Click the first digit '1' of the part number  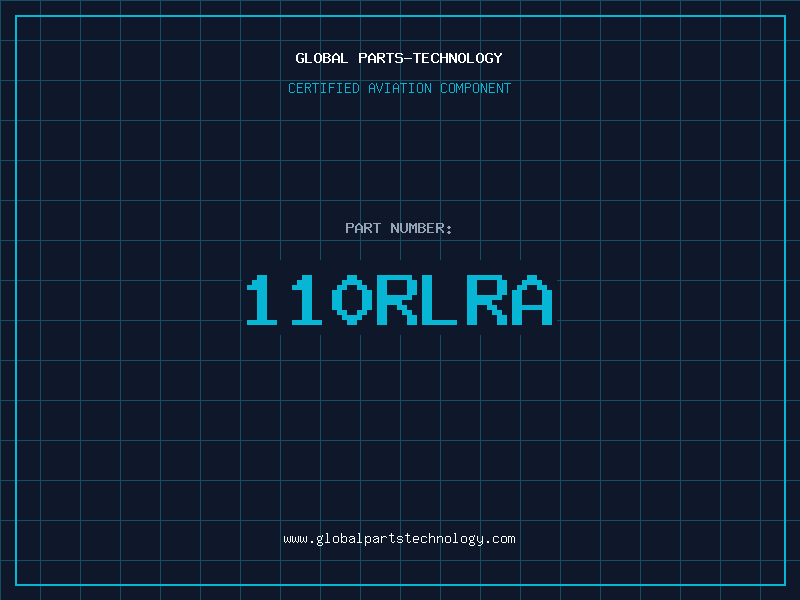266,300
